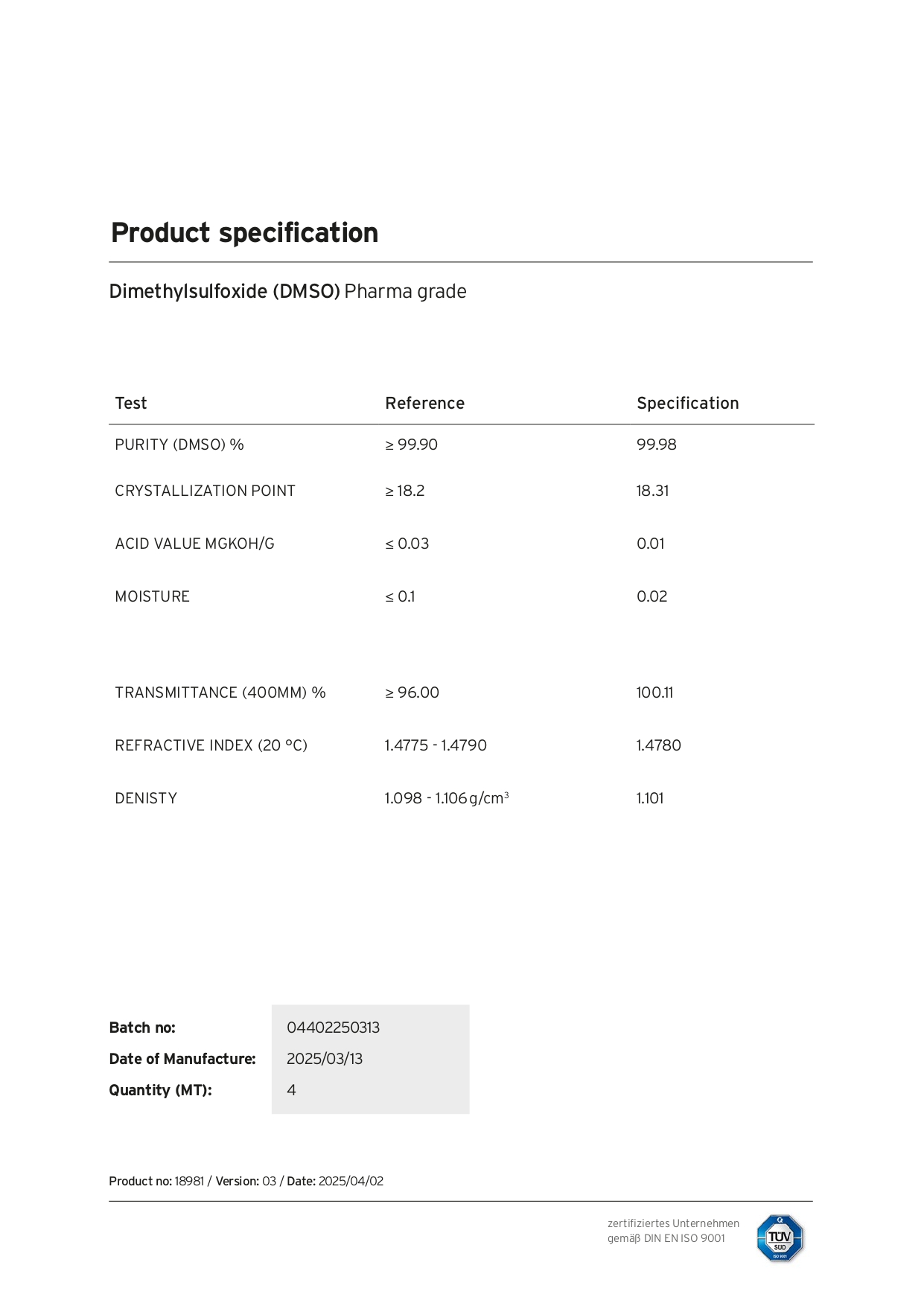Click the Product specification heading

pos(244,233)
